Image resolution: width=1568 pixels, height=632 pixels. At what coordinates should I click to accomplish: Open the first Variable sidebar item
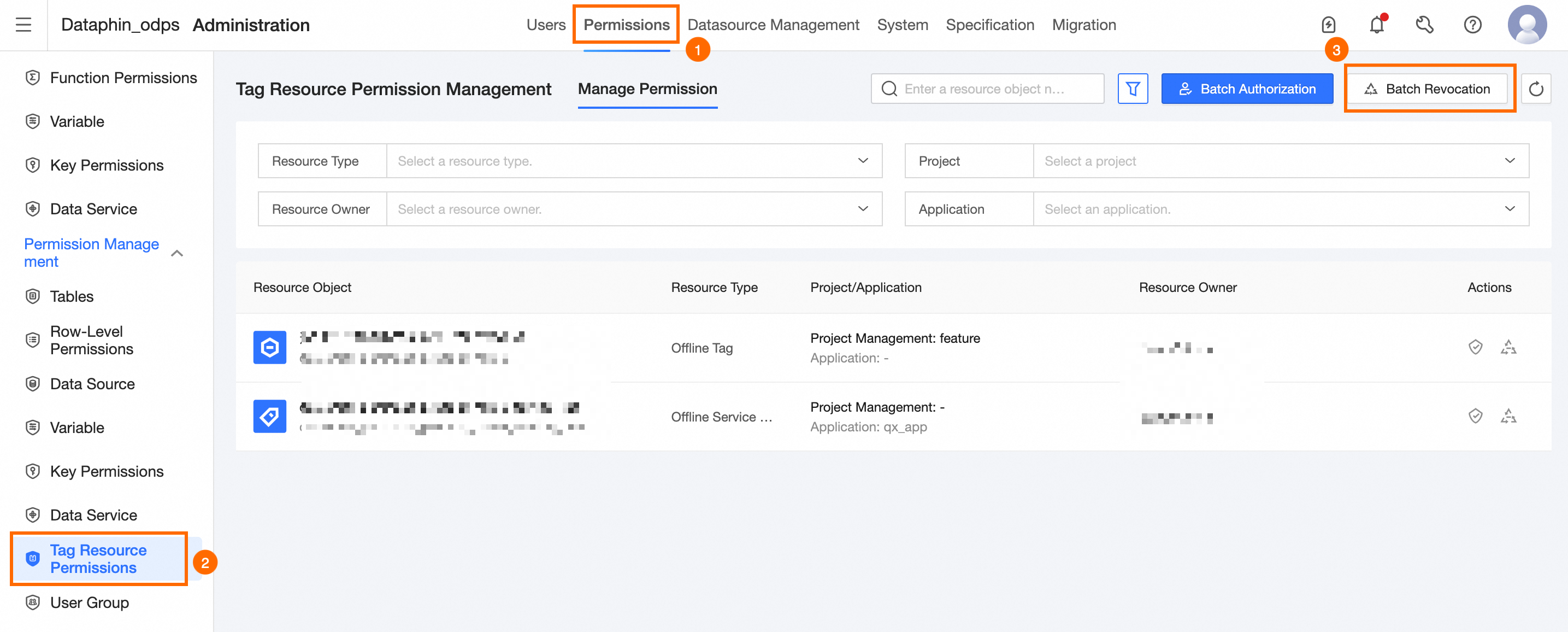pyautogui.click(x=77, y=122)
